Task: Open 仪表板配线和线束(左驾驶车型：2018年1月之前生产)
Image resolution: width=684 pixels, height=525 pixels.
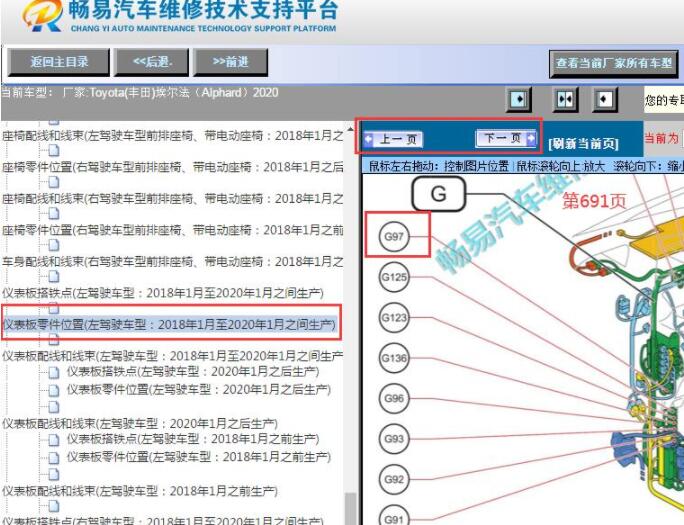Action: pyautogui.click(x=140, y=491)
